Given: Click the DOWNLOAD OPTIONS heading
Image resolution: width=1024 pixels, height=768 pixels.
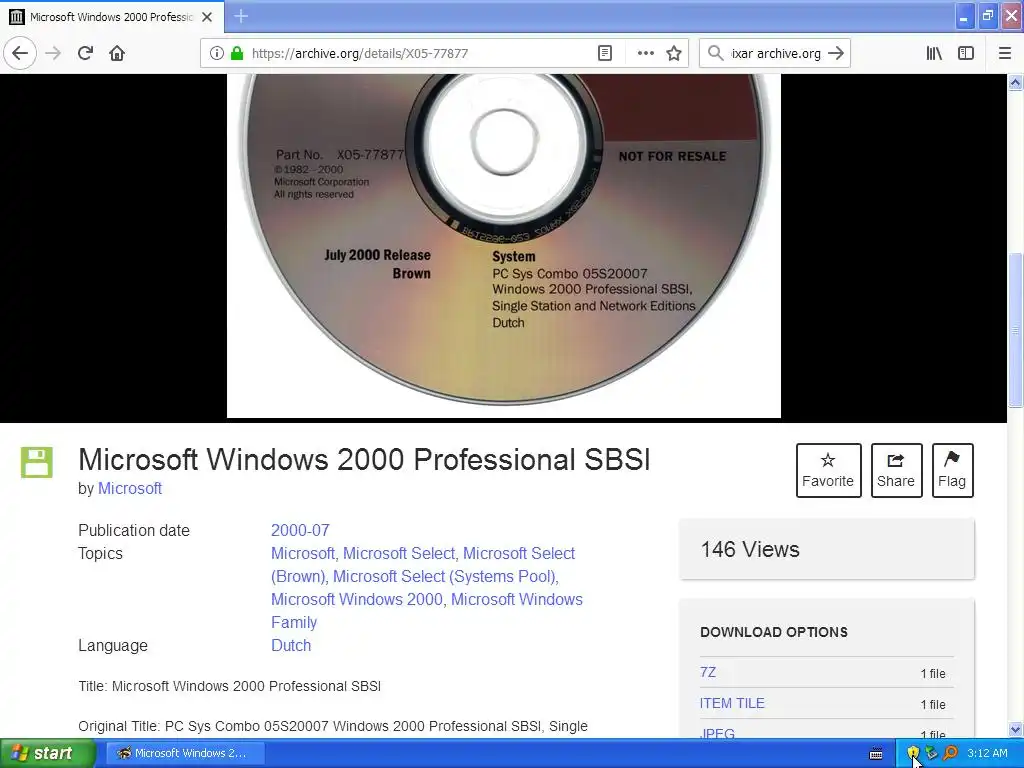Looking at the screenshot, I should (x=774, y=632).
